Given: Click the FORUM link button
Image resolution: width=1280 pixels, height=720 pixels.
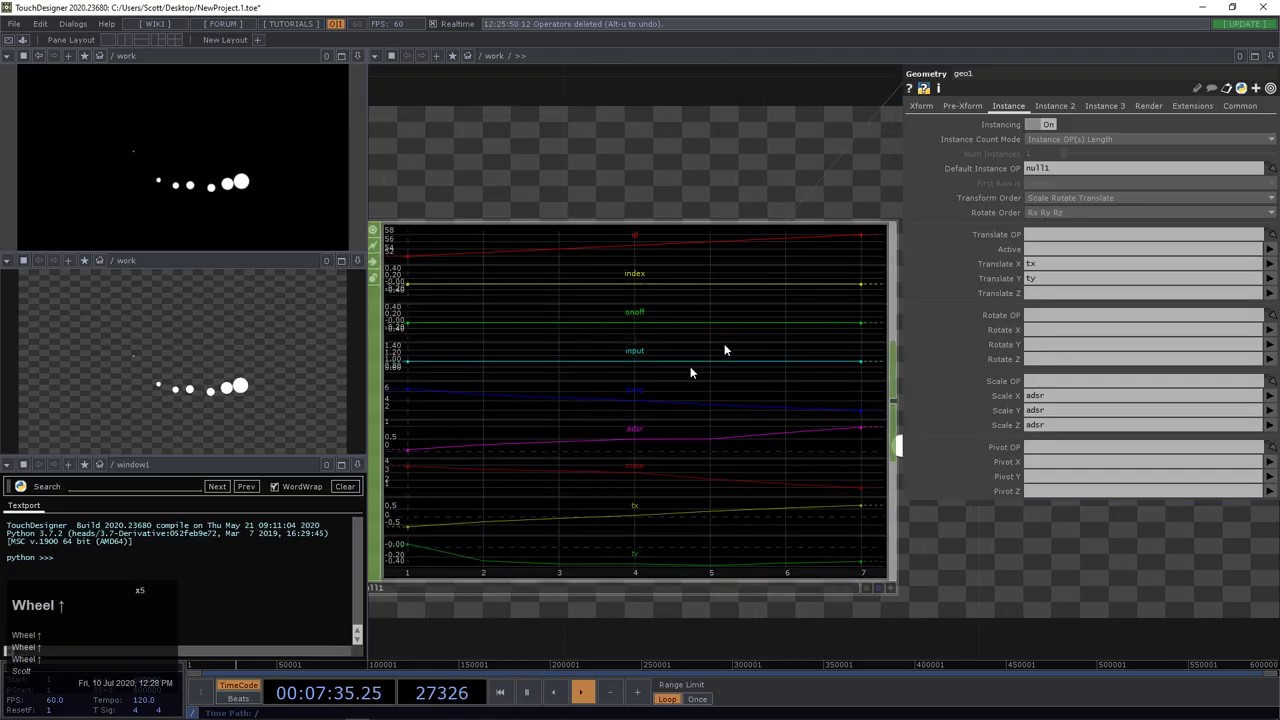Looking at the screenshot, I should coord(223,24).
